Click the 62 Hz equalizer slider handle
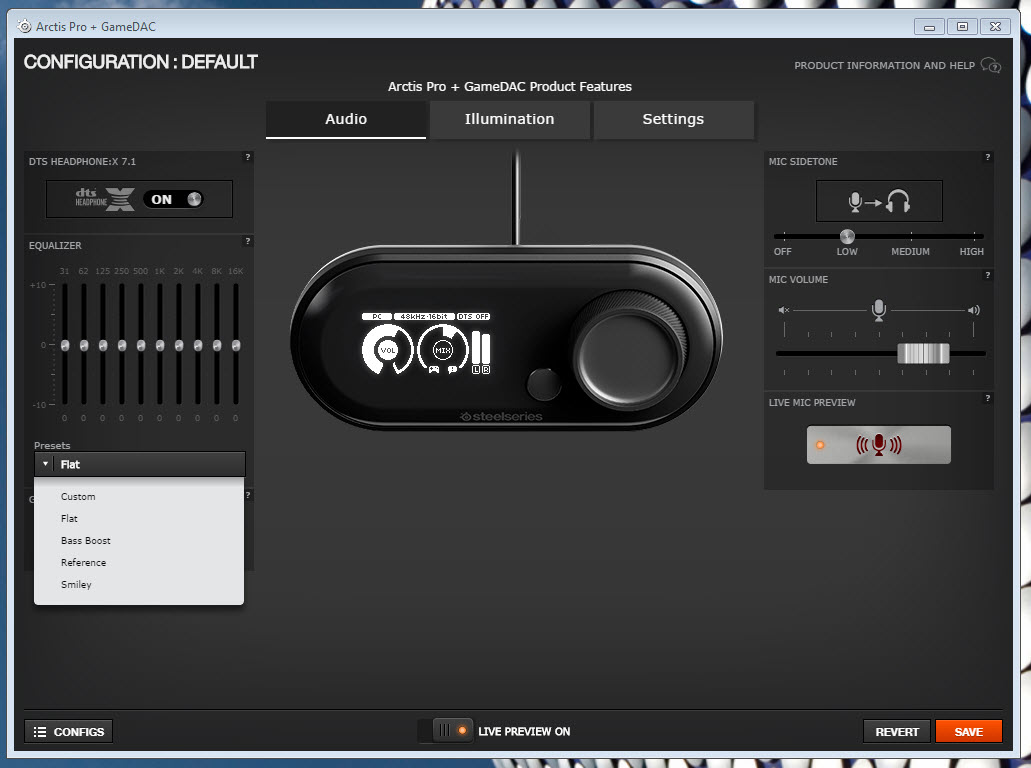The height and width of the screenshot is (768, 1031). (84, 345)
